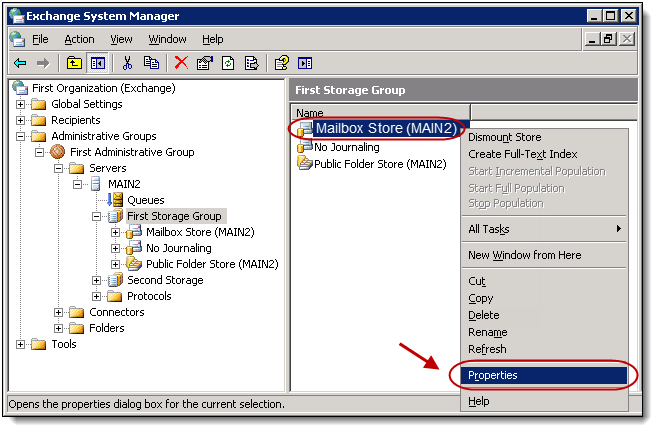The height and width of the screenshot is (434, 660).
Task: Open the File menu
Action: [x=40, y=39]
